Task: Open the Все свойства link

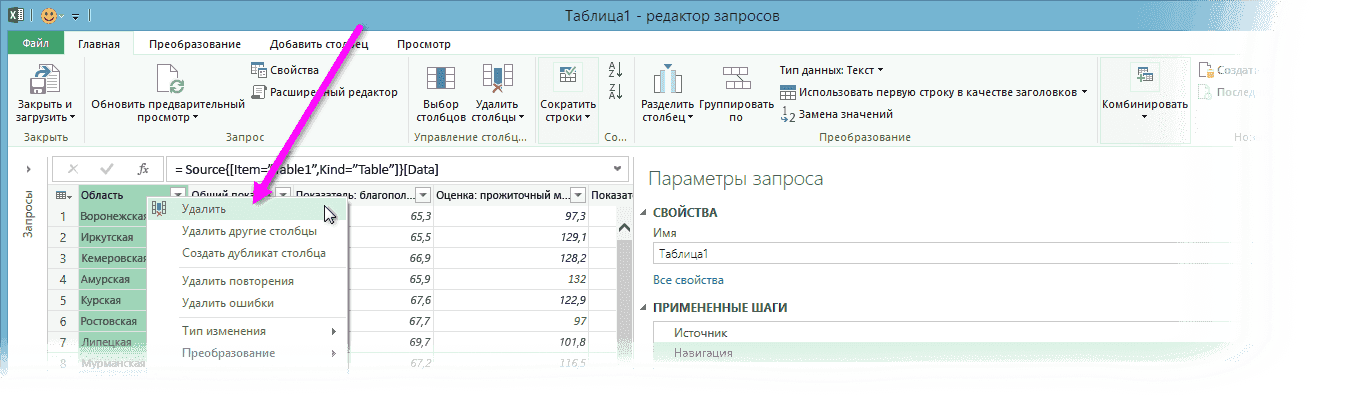Action: (688, 280)
